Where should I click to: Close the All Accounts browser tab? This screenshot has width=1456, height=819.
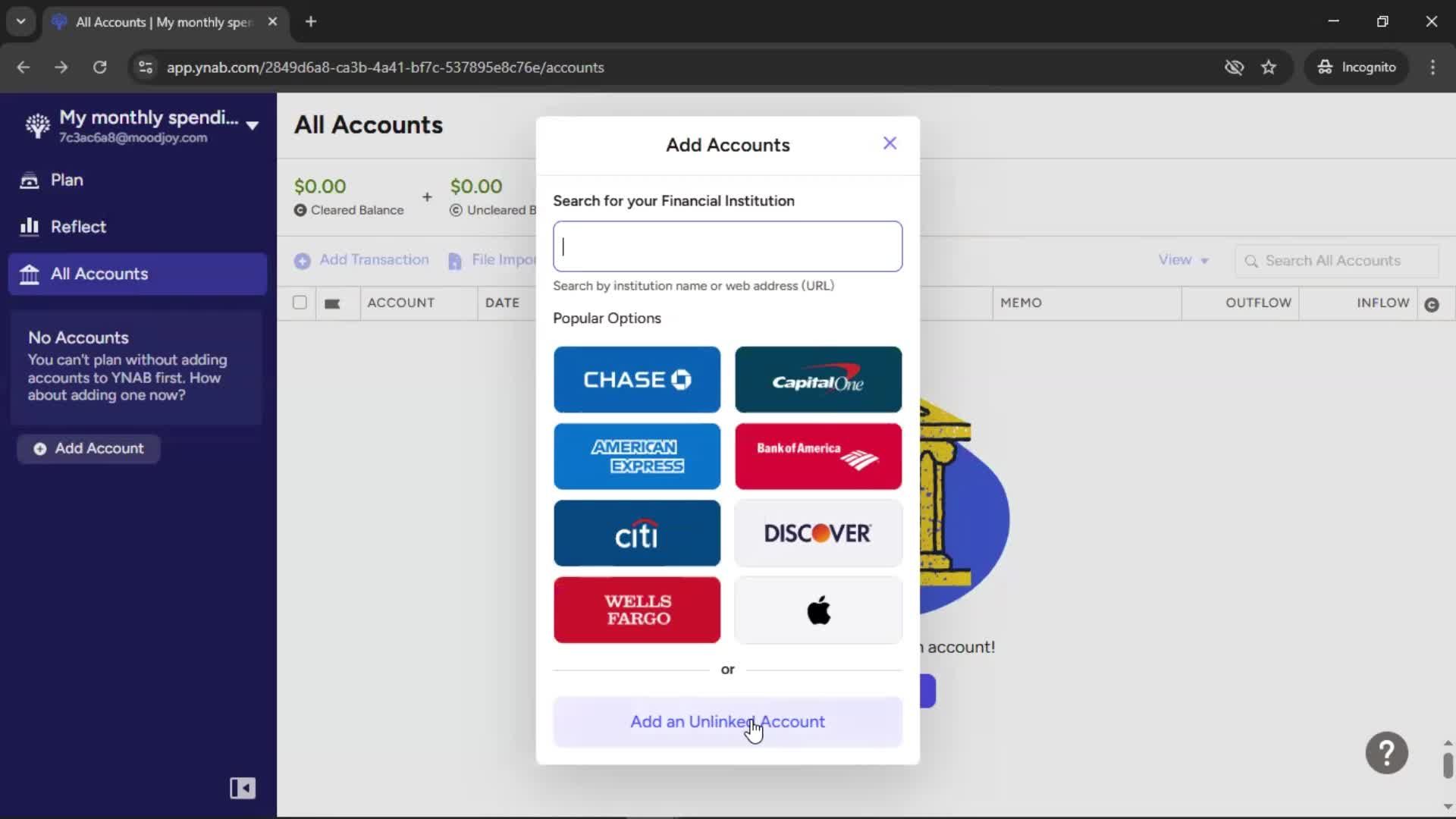(272, 22)
